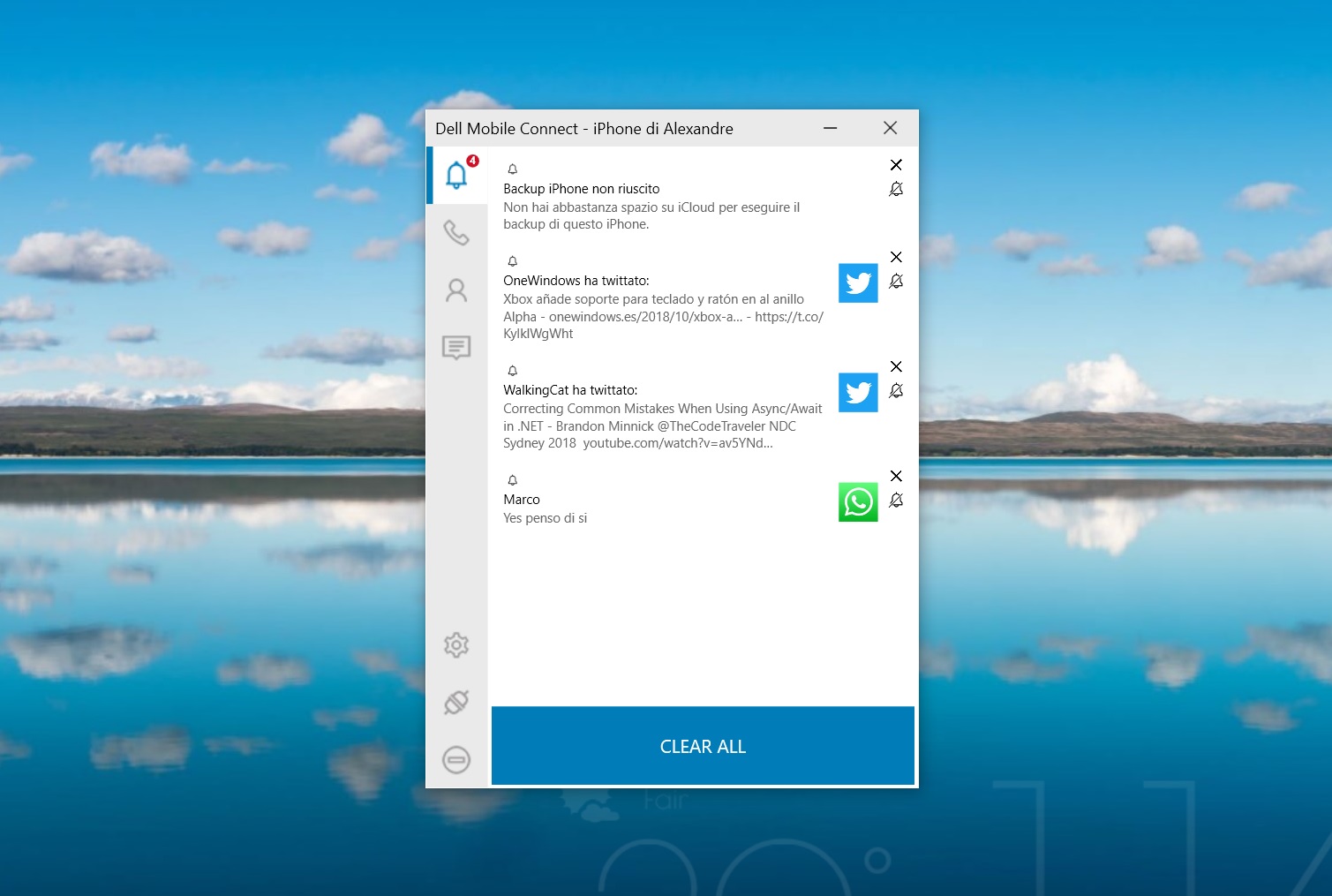Mute the OneWindows tweet notification
1332x896 pixels.
896,281
